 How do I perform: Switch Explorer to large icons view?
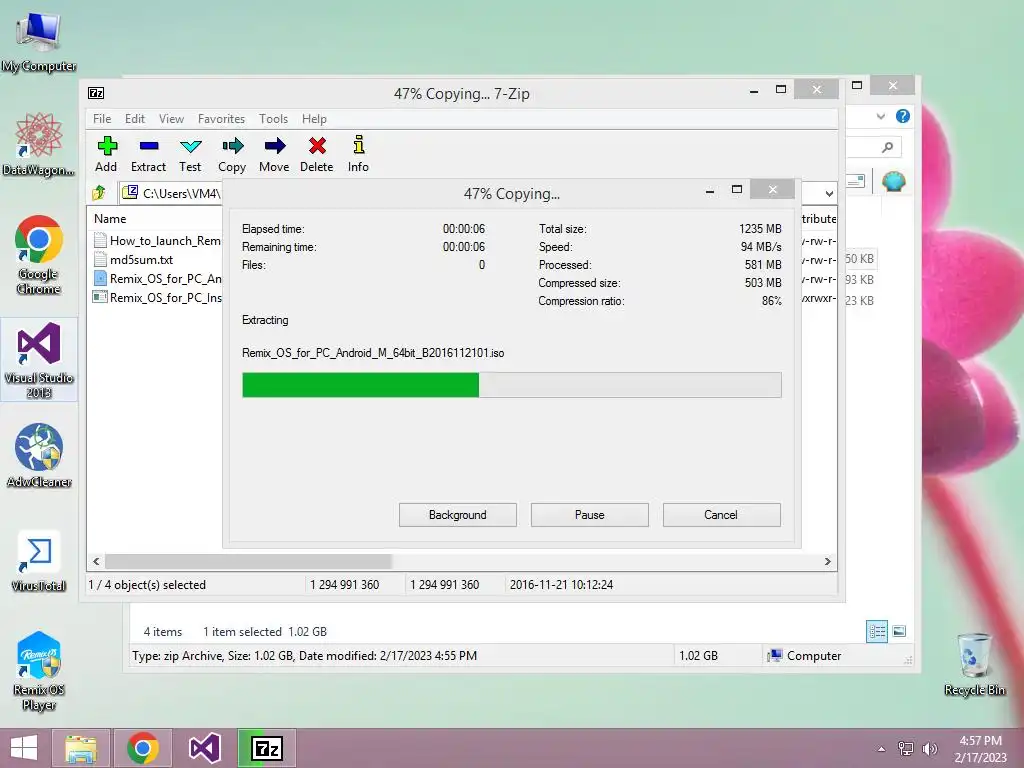899,631
